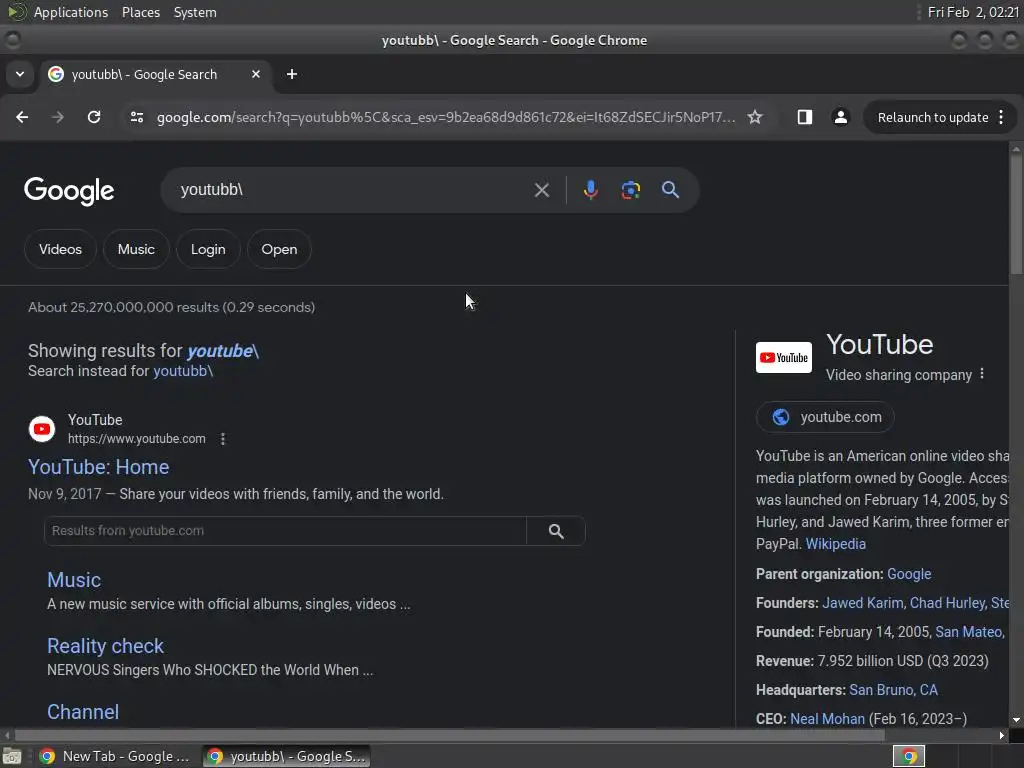Viewport: 1024px width, 768px height.
Task: Click San Bruno, CA headquarters link
Action: pos(893,690)
